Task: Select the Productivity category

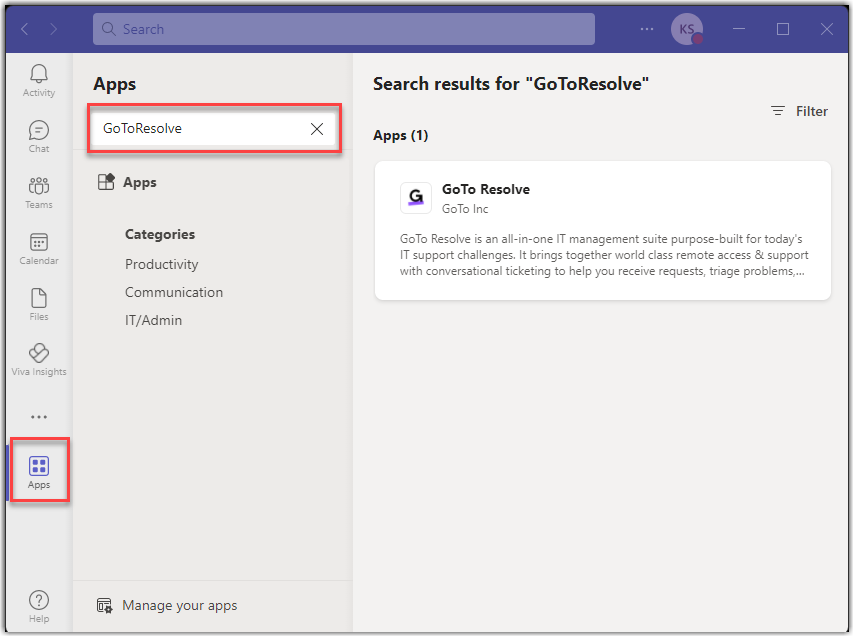Action: click(162, 264)
